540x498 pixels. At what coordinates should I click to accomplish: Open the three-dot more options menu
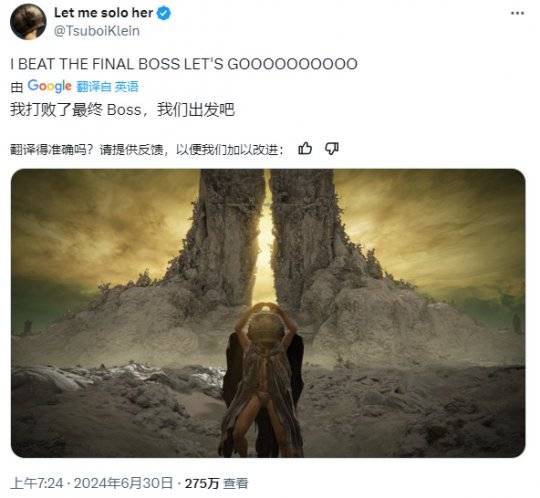517,13
